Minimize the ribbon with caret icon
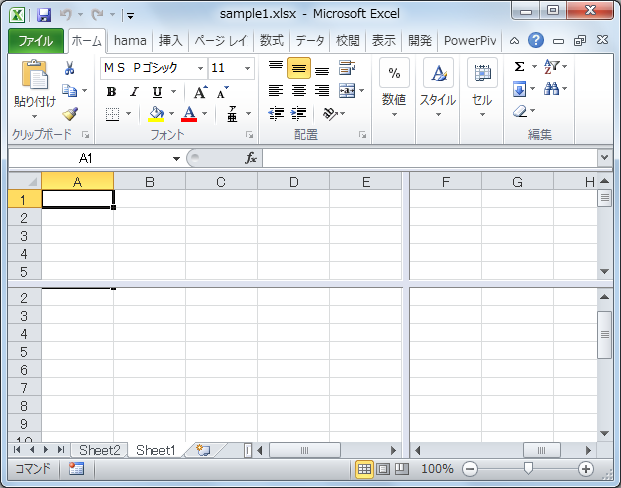621x488 pixels. (x=514, y=40)
